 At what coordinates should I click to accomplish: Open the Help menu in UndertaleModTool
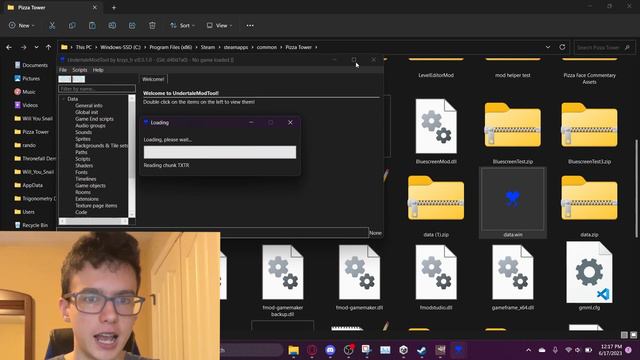[98, 70]
